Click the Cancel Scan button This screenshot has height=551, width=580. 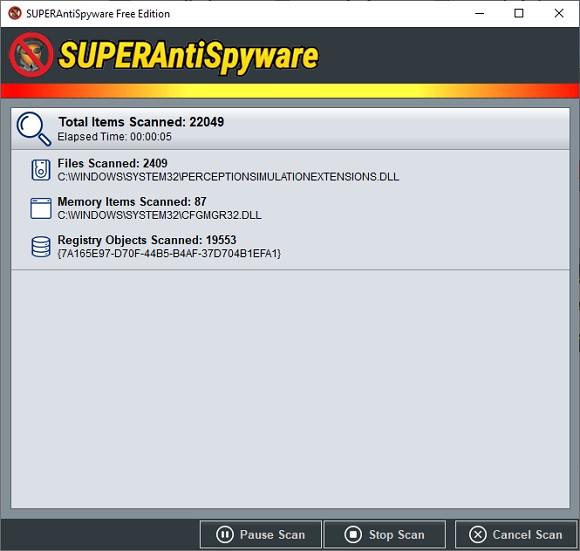click(516, 534)
